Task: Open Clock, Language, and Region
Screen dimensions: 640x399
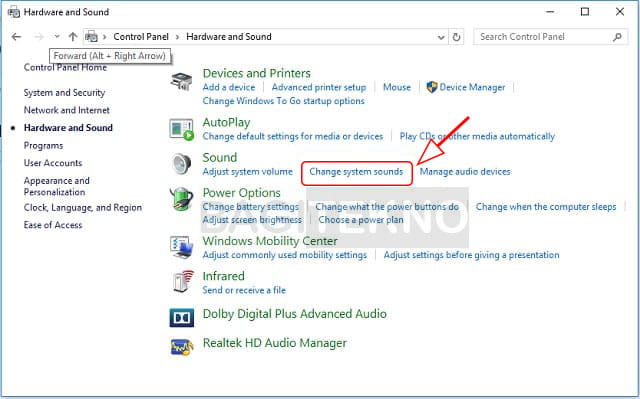Action: pyautogui.click(x=83, y=208)
